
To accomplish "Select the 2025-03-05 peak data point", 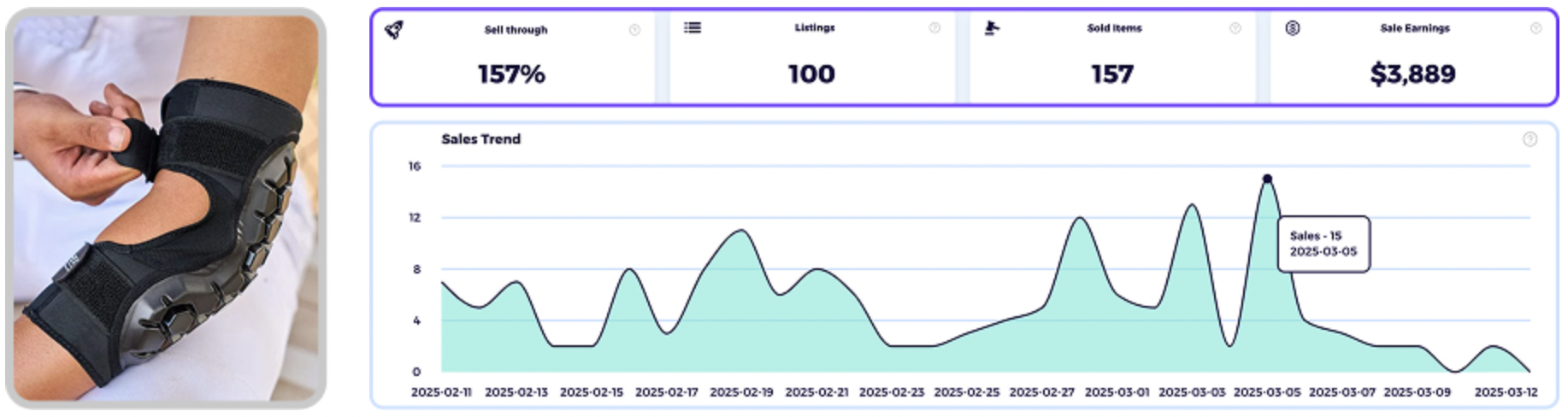I will click(1267, 179).
